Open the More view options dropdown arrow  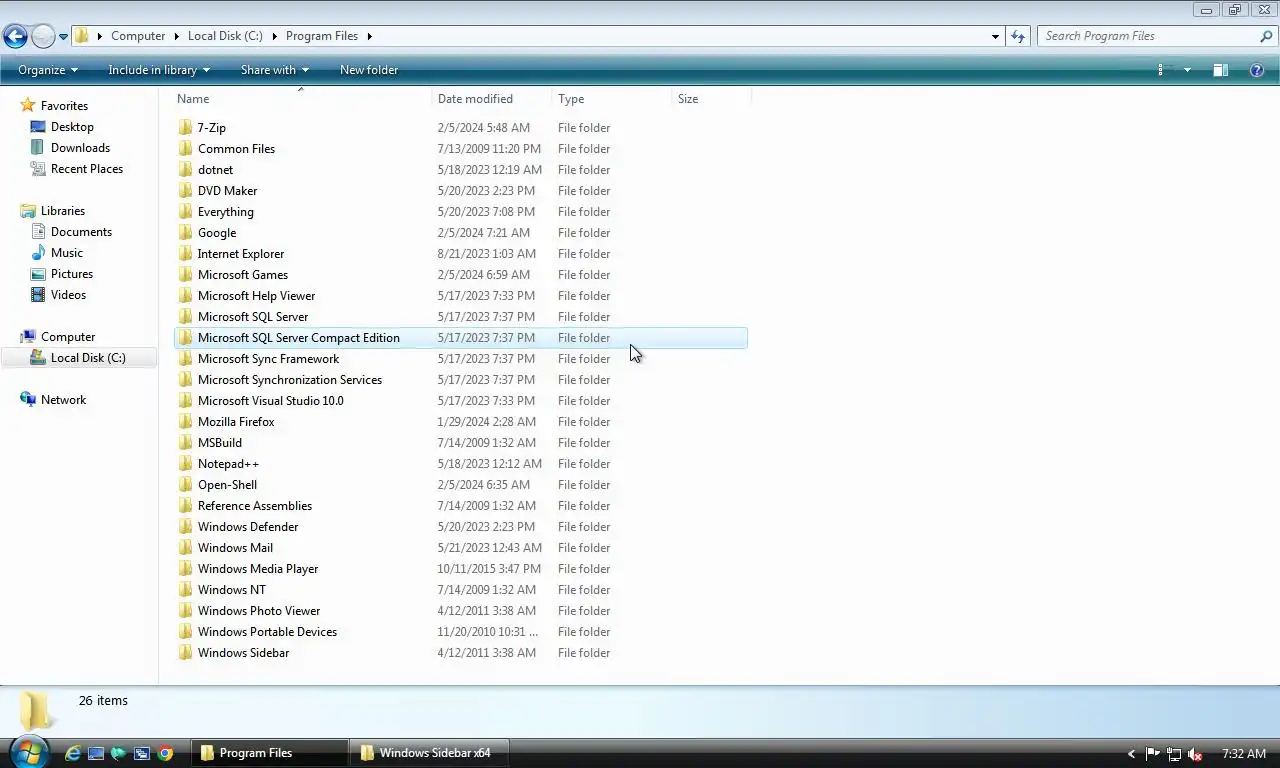[1187, 70]
